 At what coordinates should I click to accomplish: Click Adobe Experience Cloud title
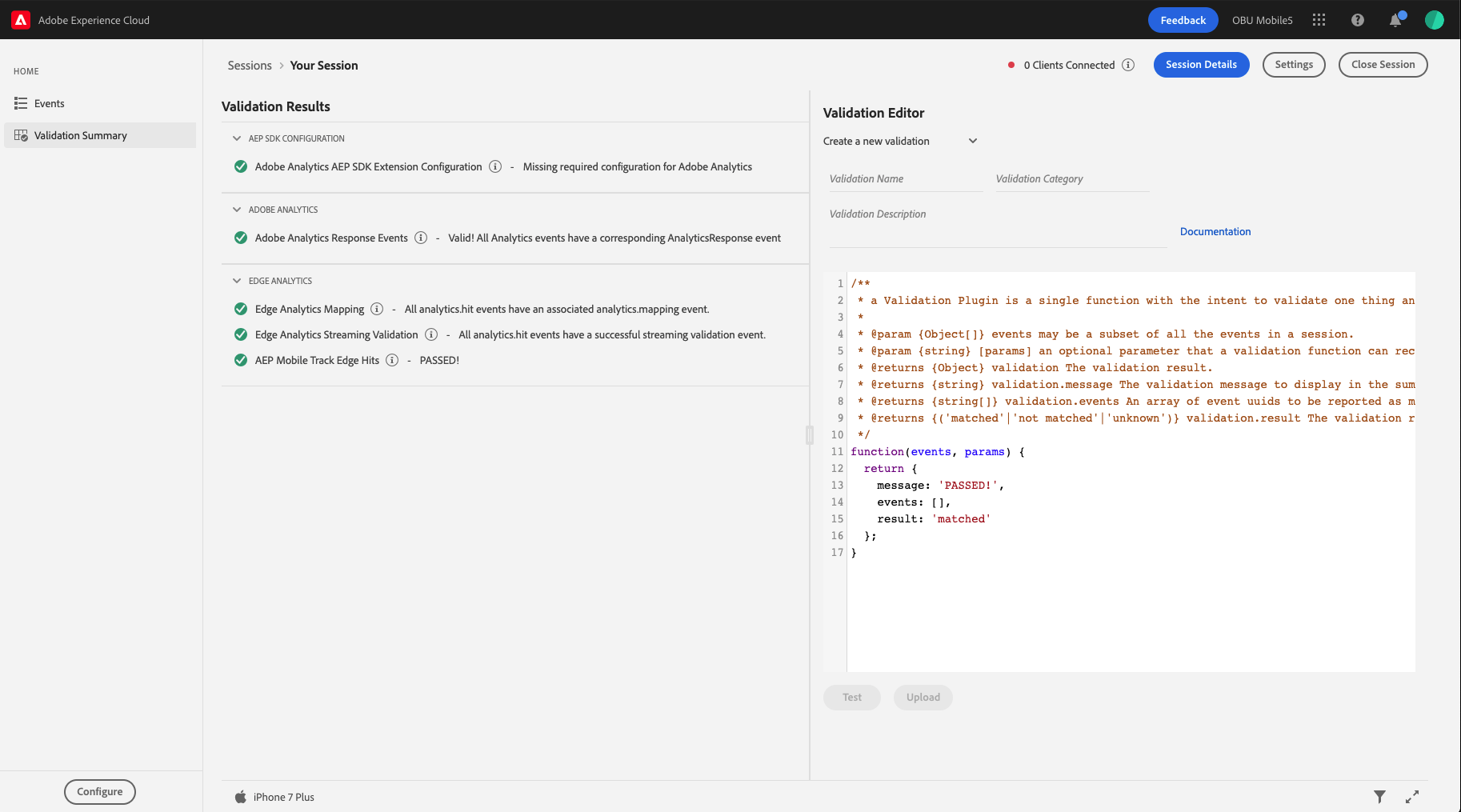click(94, 20)
